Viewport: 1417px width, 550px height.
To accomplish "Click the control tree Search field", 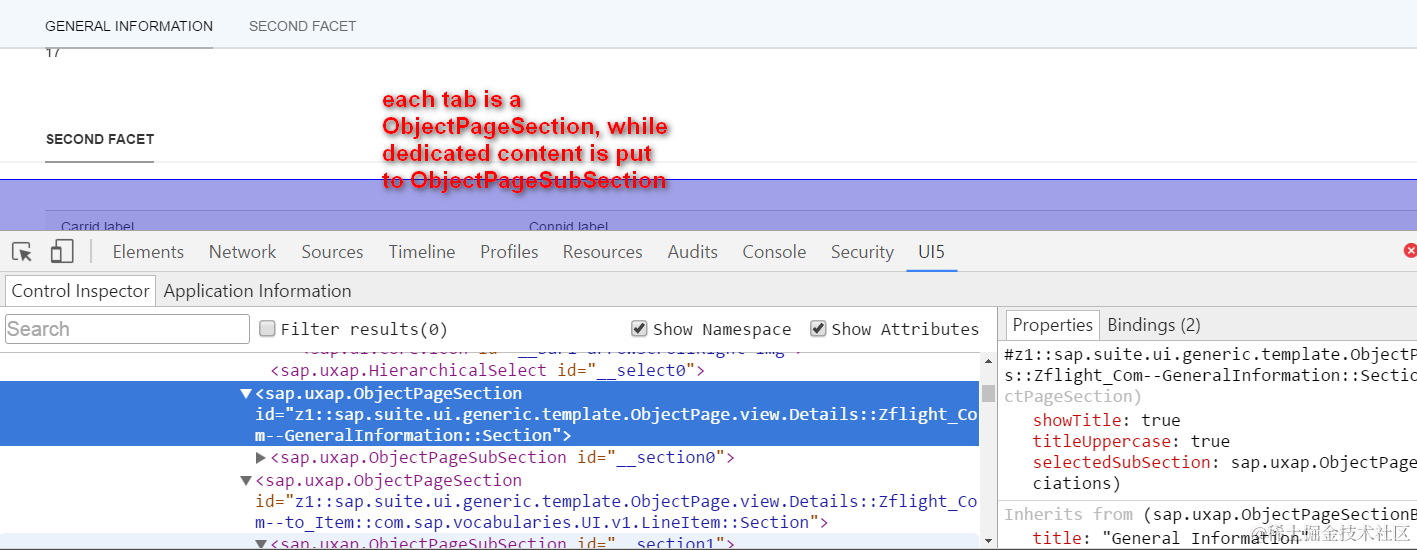I will pyautogui.click(x=127, y=329).
